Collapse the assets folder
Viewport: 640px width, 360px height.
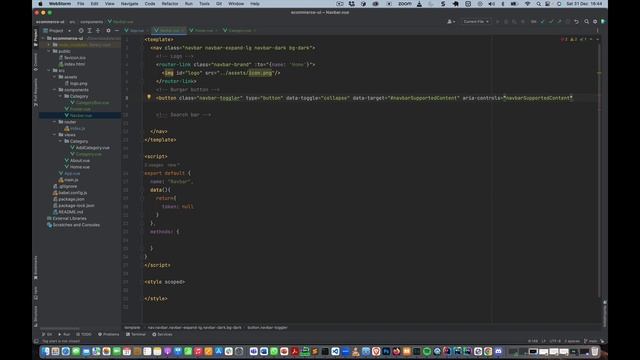tap(55, 77)
